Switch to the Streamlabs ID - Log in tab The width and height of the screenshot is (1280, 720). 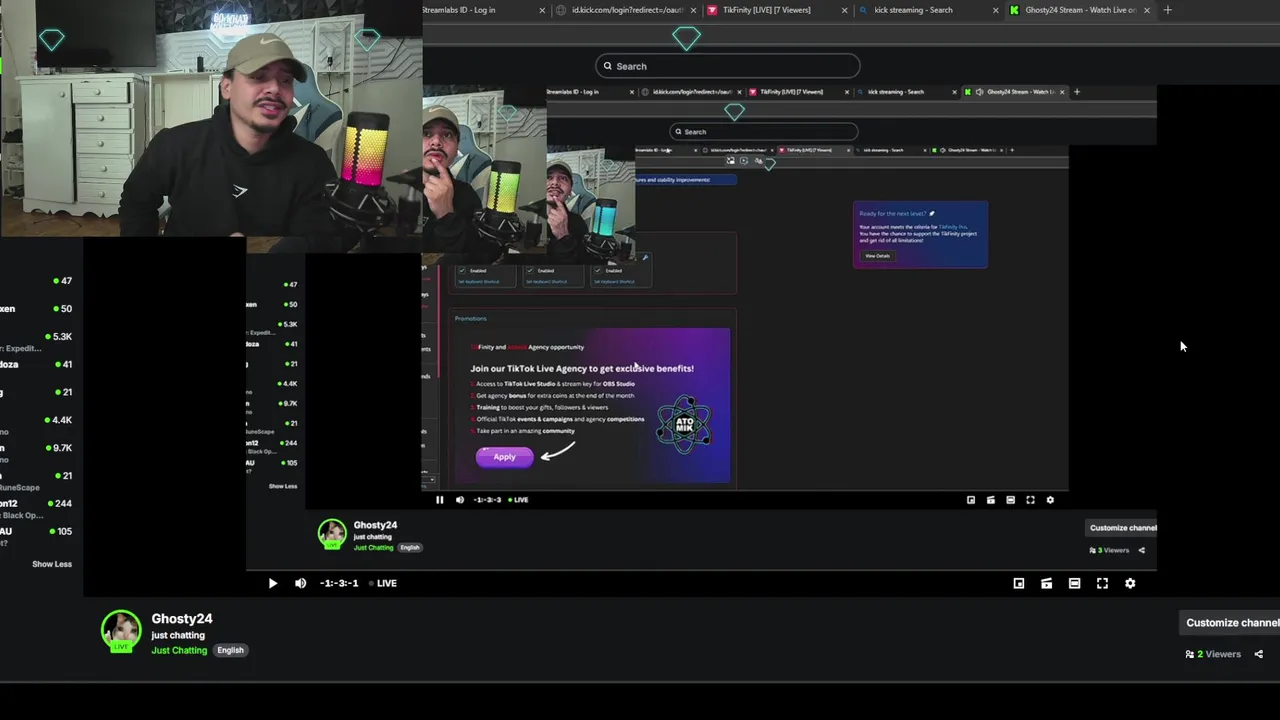tap(460, 10)
